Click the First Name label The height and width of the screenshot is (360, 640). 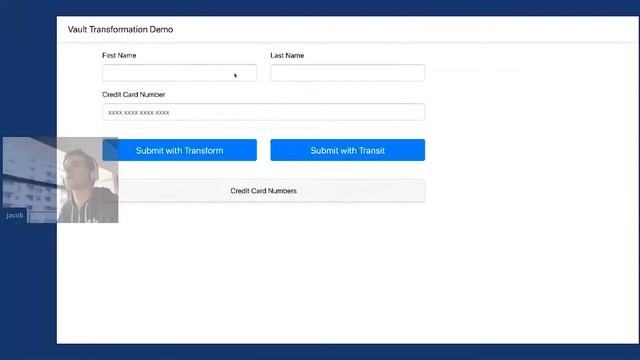click(119, 56)
